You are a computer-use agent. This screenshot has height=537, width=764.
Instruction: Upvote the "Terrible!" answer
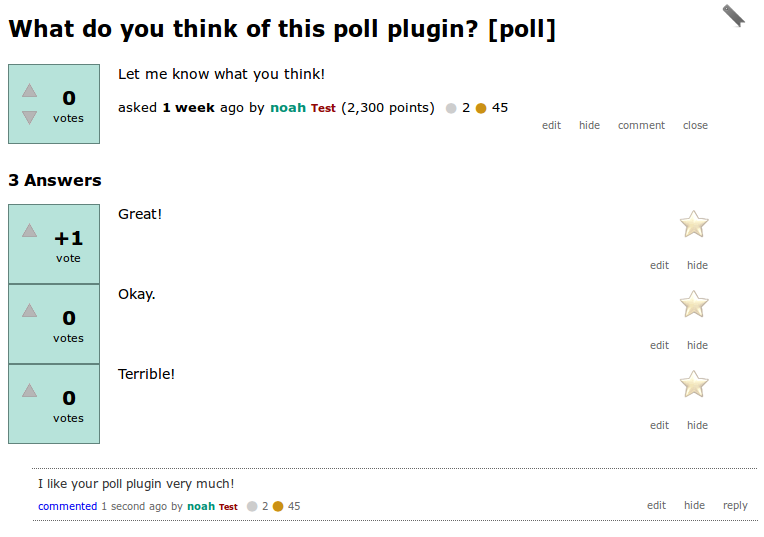pos(30,391)
